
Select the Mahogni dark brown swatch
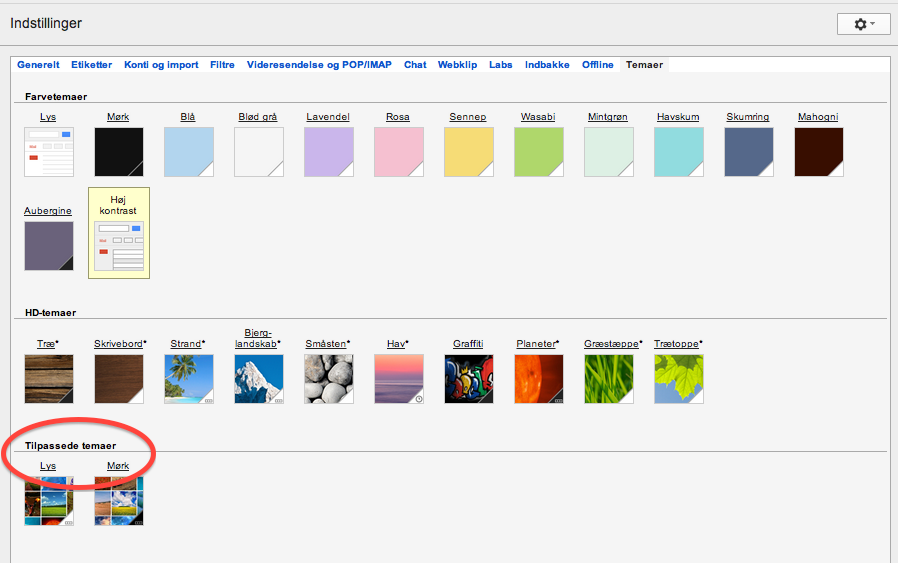[818, 152]
